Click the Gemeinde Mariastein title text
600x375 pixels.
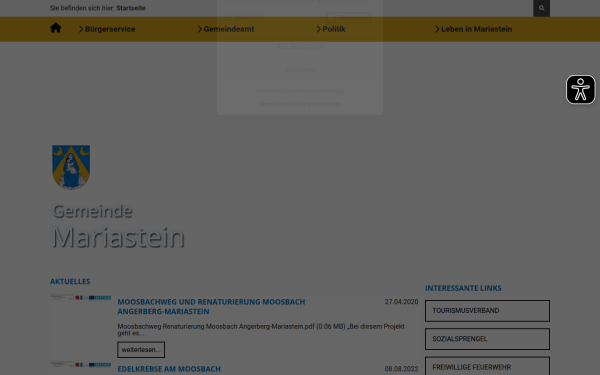118,226
